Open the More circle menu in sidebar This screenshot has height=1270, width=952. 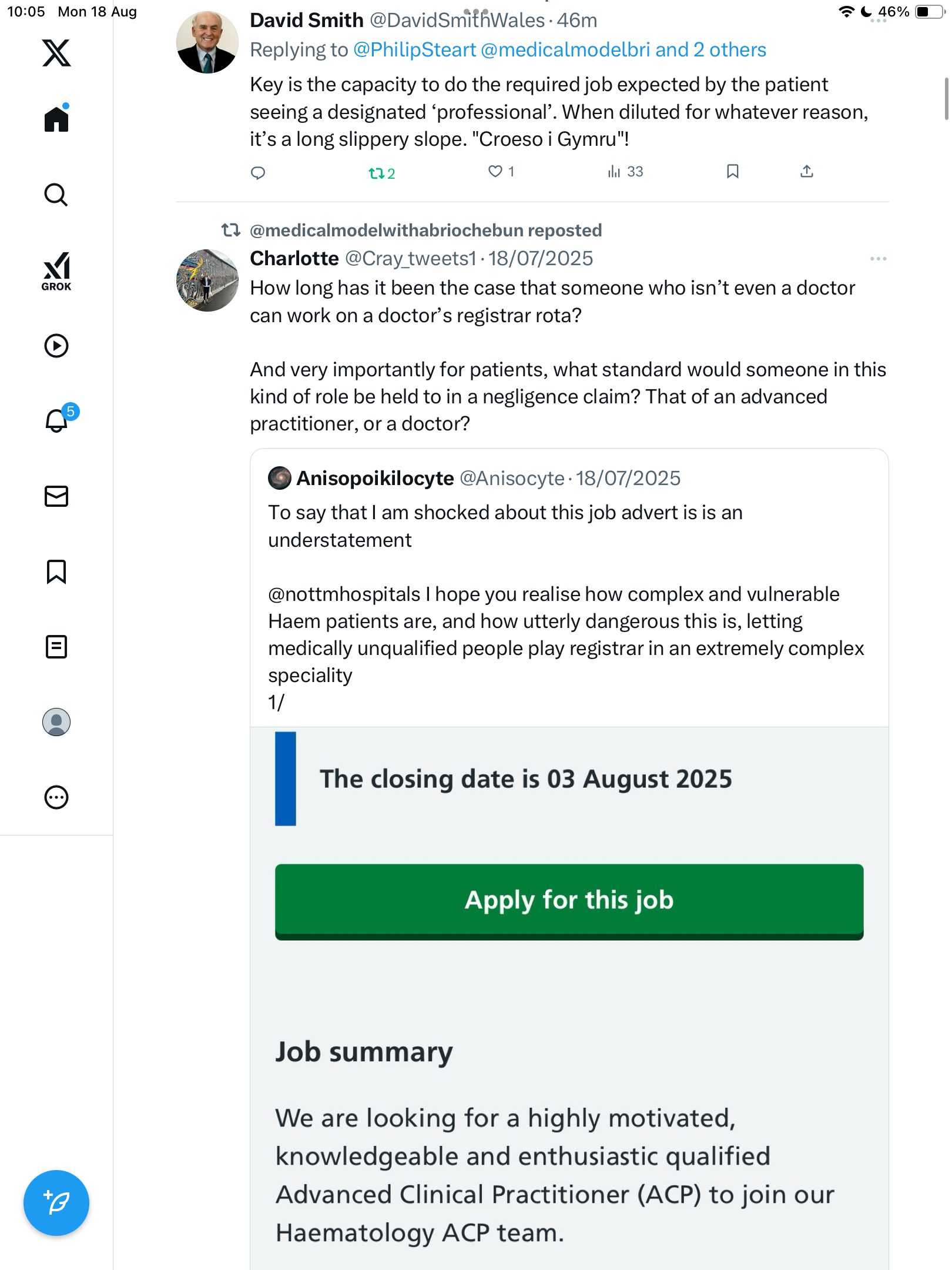(56, 797)
